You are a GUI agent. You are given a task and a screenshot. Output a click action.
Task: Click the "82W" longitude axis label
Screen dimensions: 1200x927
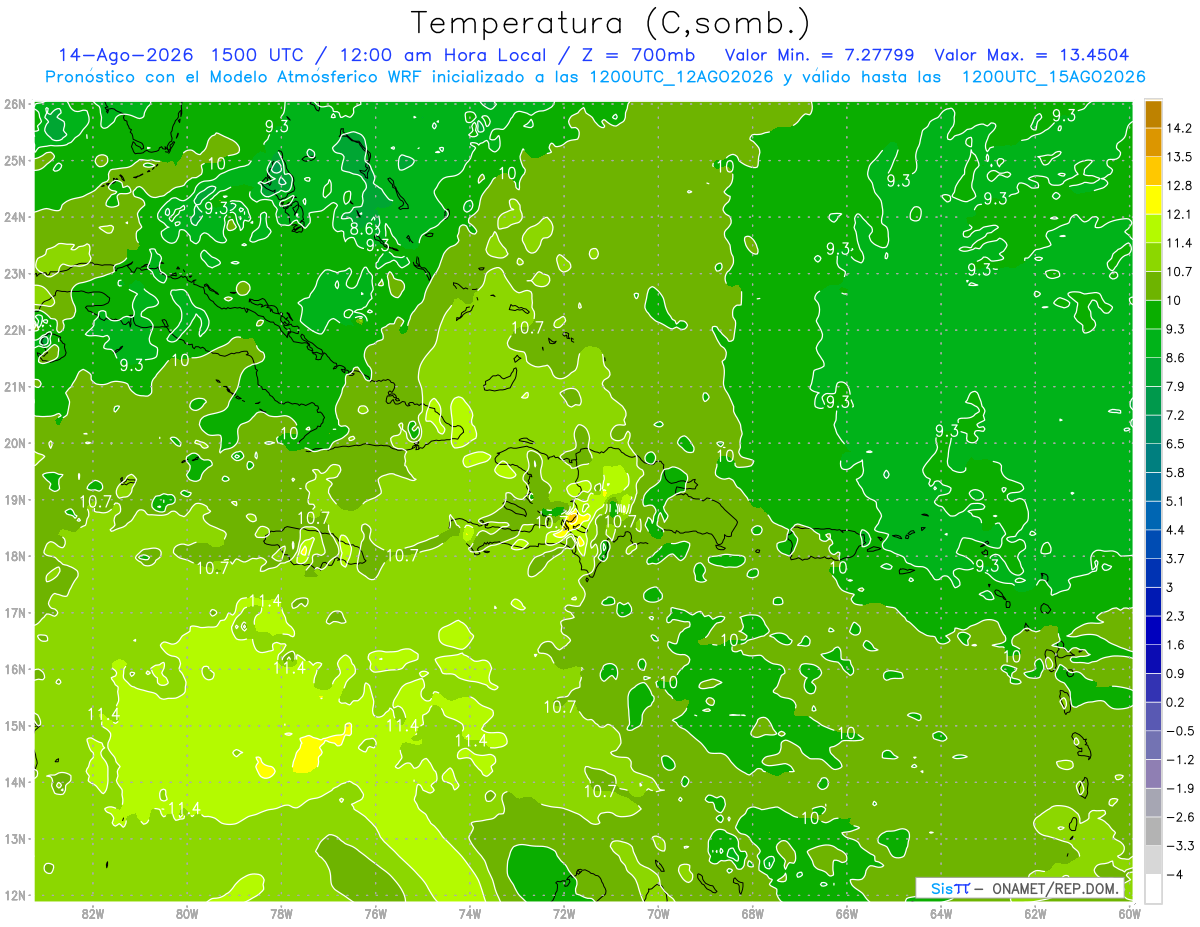92,913
